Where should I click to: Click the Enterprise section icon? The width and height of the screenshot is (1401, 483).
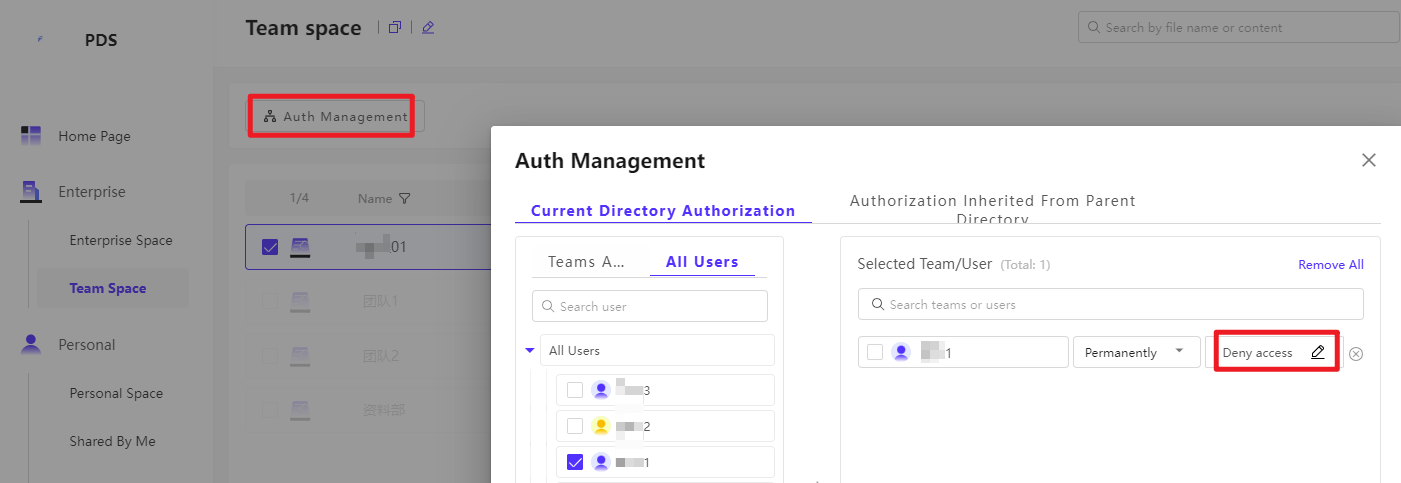coord(31,191)
